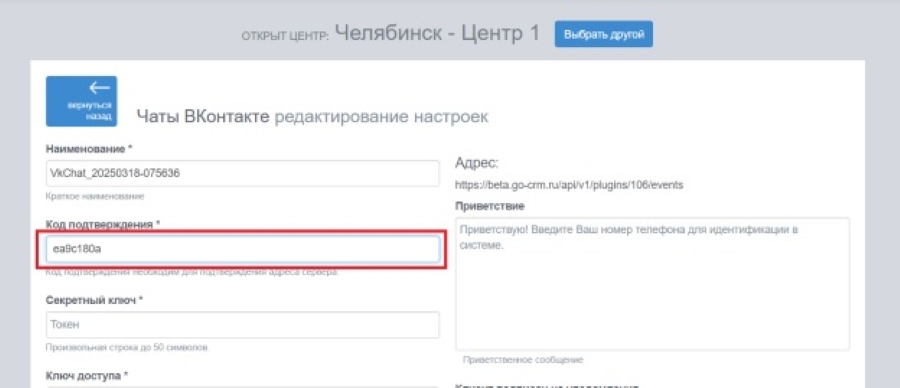Click the 'Наименование' input field with VkChat_20250318-075636
Viewport: 900px width, 388px height.
point(242,173)
